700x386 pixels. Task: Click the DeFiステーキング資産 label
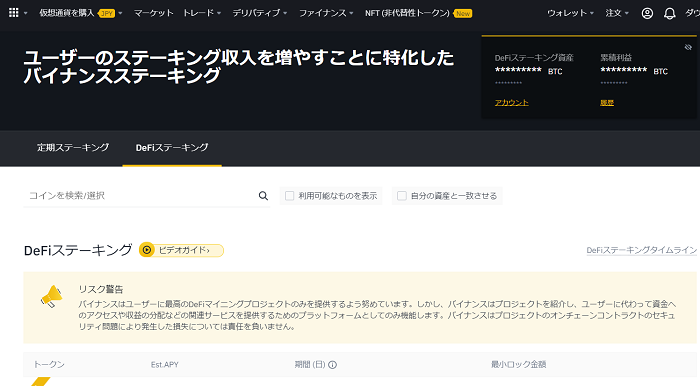point(534,58)
